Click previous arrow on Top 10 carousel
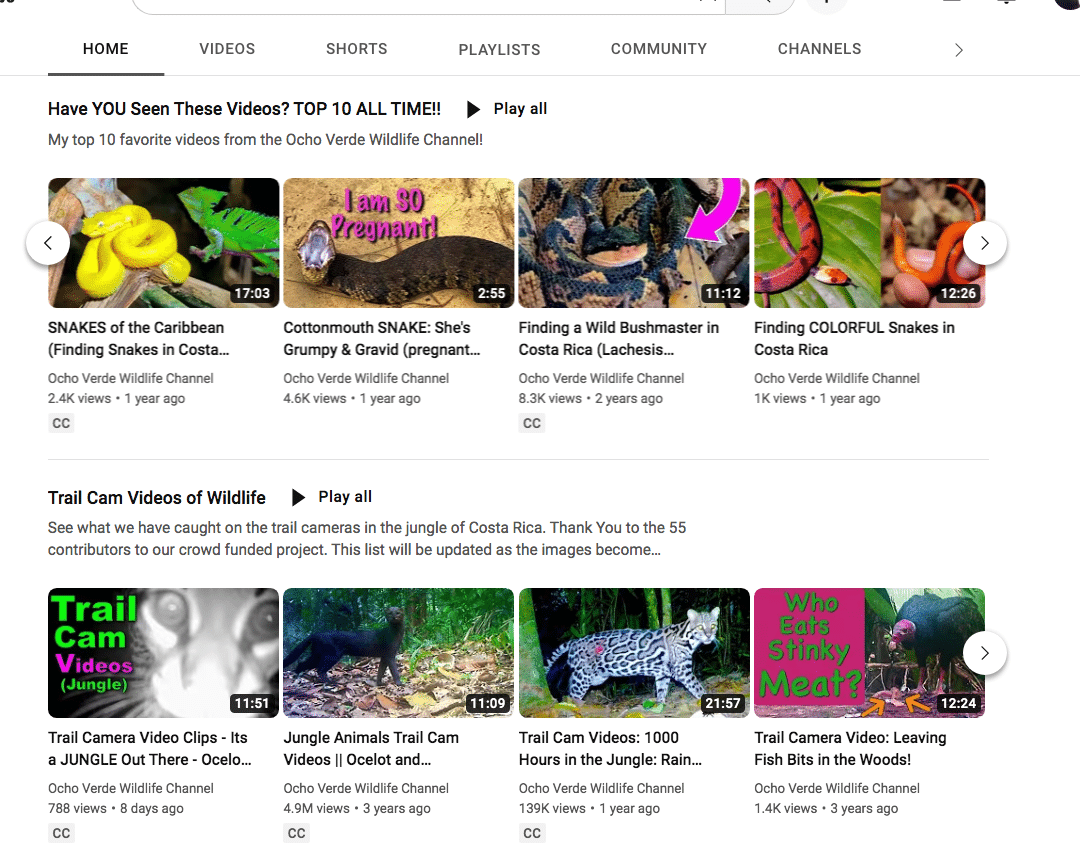The height and width of the screenshot is (844, 1080). point(48,243)
